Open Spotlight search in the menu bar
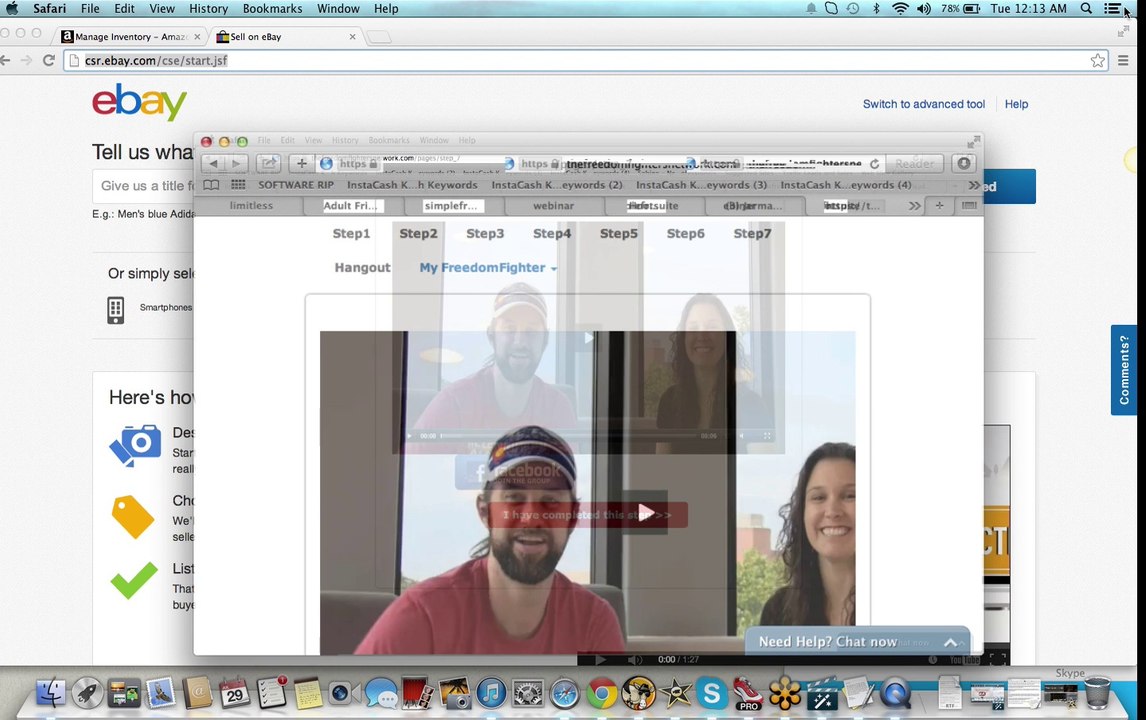The height and width of the screenshot is (720, 1146). [x=1086, y=9]
